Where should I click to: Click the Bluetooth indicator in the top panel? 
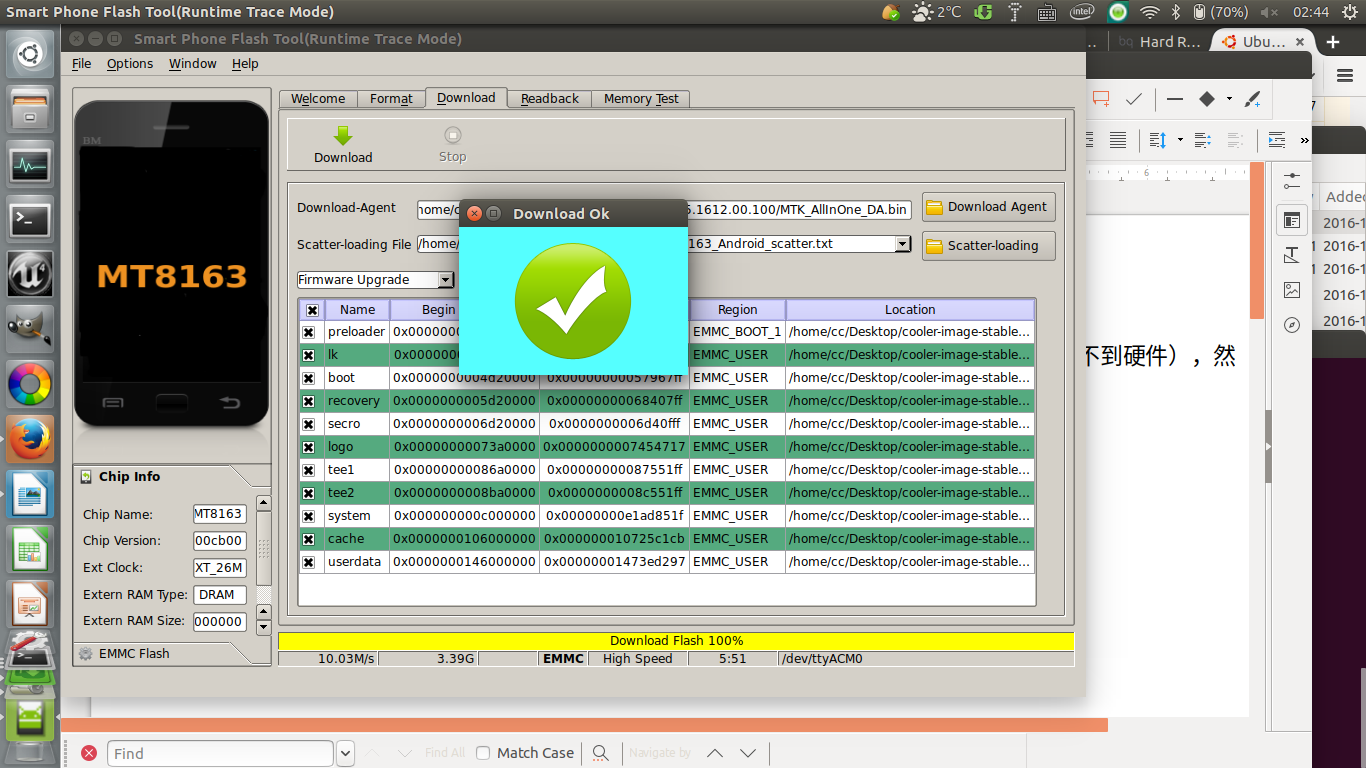[x=1176, y=12]
